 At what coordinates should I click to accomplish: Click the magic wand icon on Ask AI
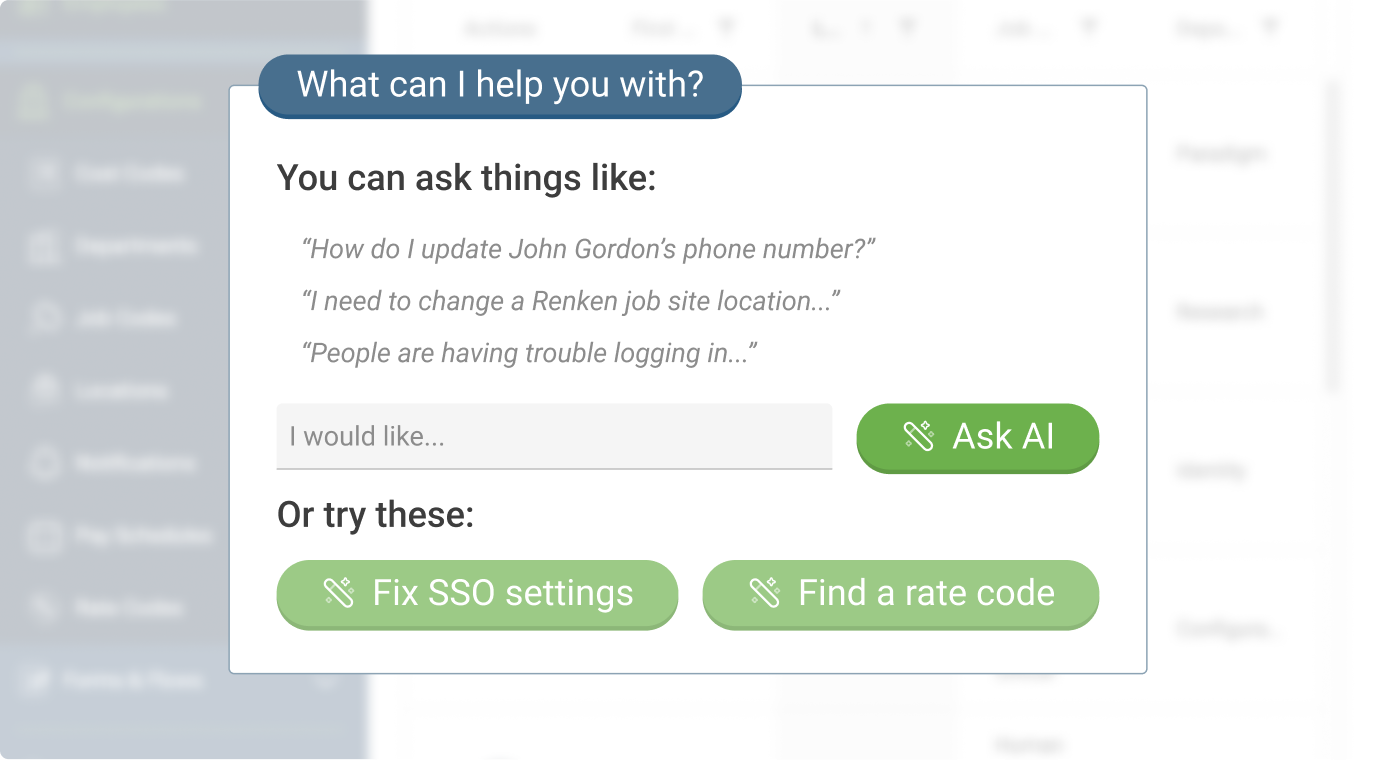(x=918, y=436)
